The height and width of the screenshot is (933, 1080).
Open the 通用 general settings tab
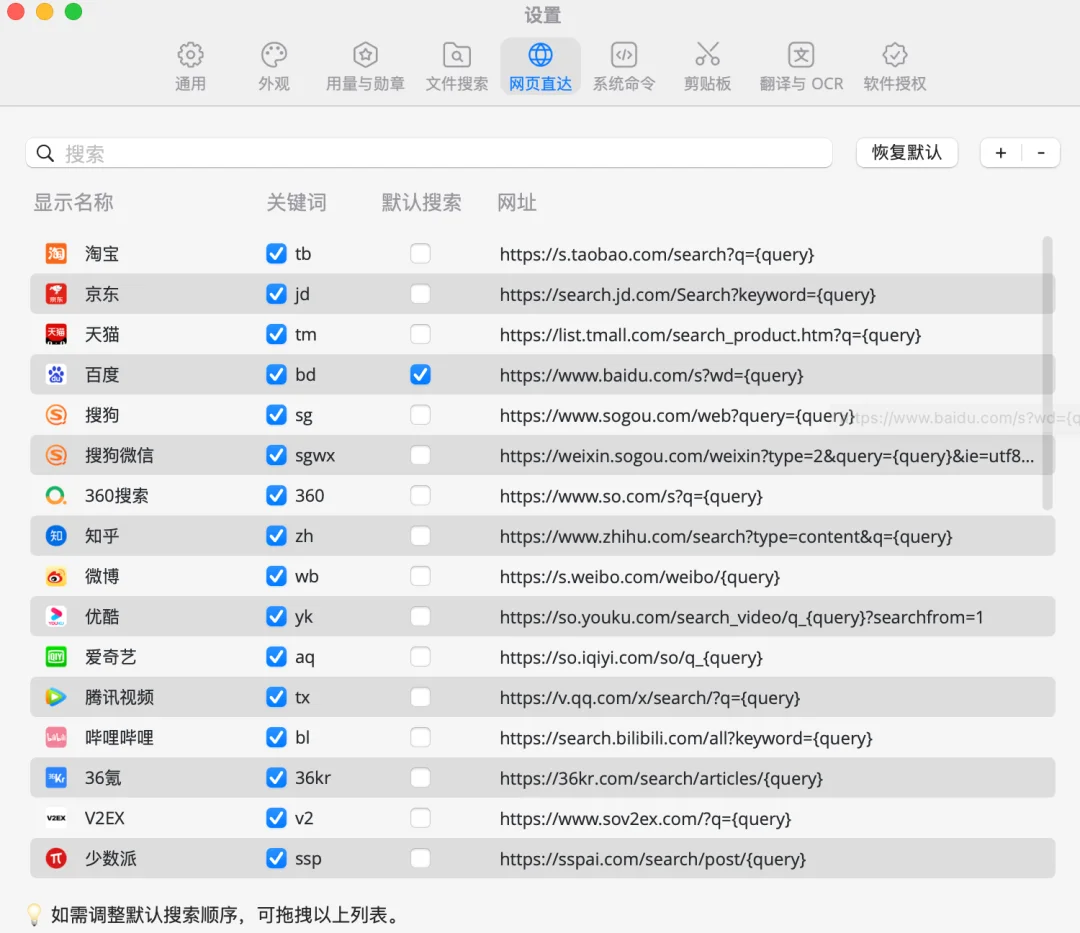pyautogui.click(x=190, y=66)
